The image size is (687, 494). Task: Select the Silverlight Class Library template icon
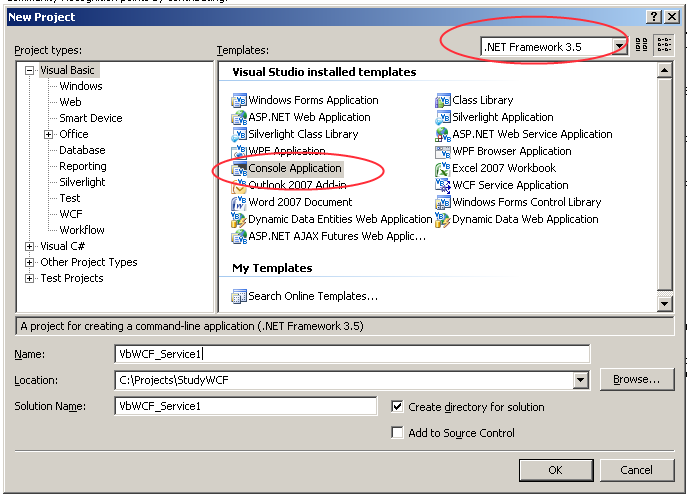[239, 134]
